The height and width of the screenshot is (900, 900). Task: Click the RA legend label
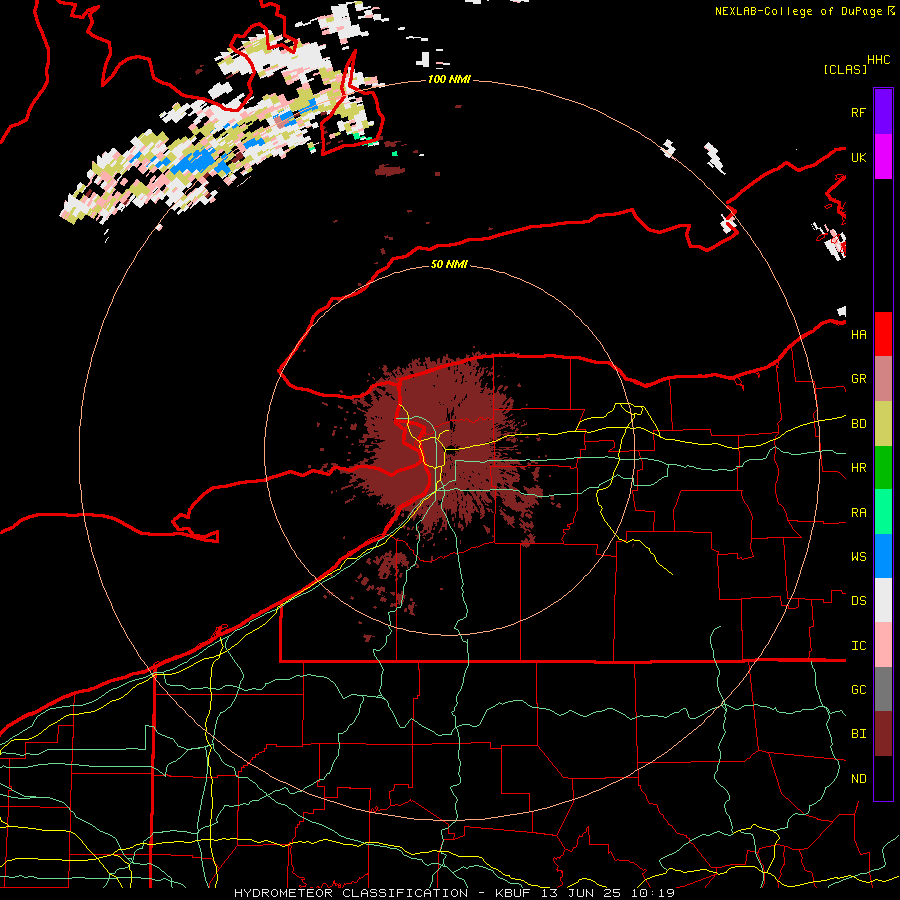tap(858, 513)
